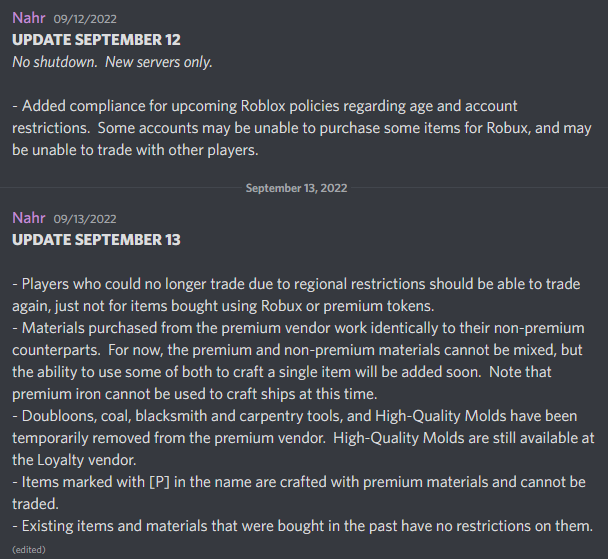Screen dimensions: 608x559
Task: Click the 'Players who could no longer trade' line
Action: (296, 284)
